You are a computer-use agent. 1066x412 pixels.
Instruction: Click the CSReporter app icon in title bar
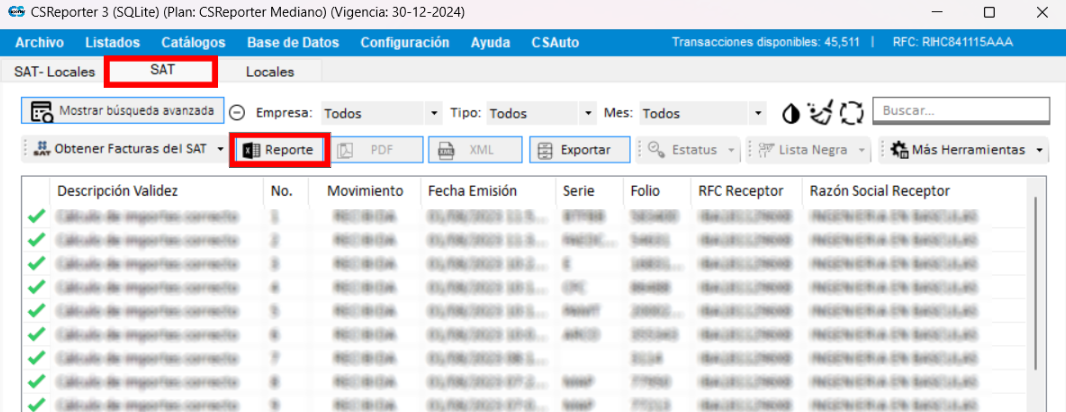[14, 12]
